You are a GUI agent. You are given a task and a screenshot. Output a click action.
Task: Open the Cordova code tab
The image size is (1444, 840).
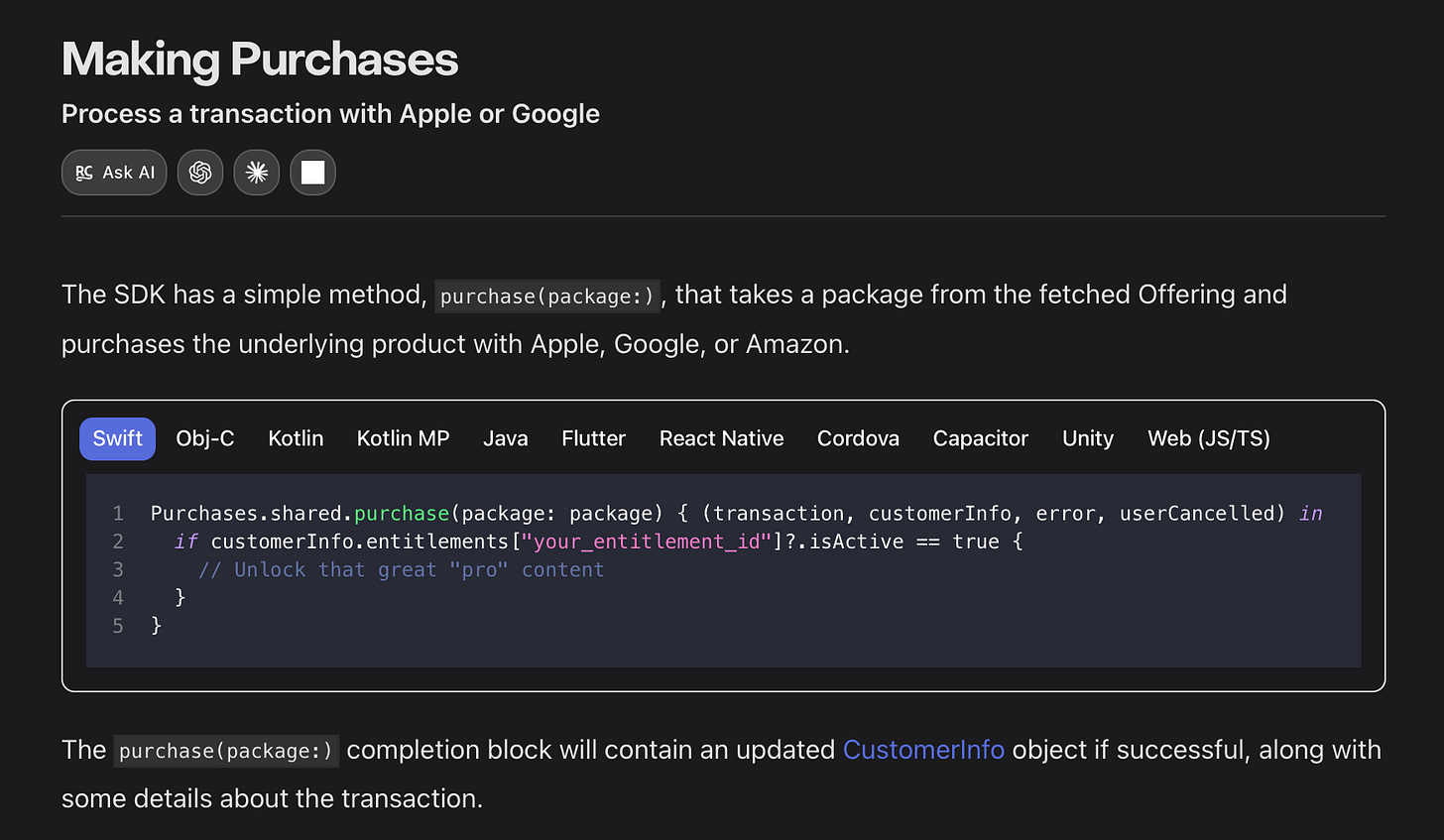[858, 438]
